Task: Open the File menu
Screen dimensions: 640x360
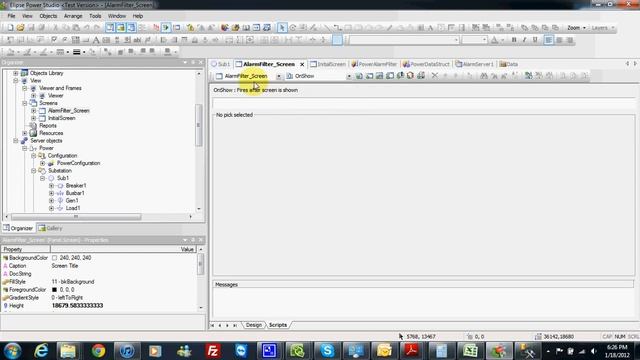Action: [x=11, y=16]
